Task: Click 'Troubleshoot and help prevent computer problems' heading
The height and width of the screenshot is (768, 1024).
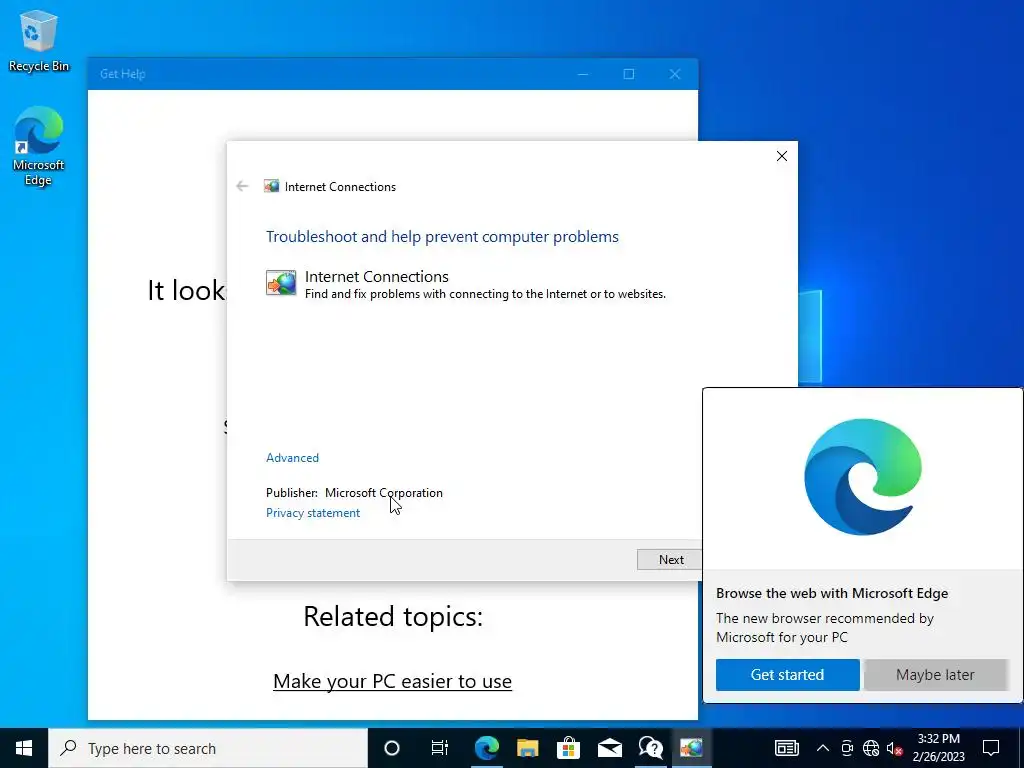Action: pos(442,236)
